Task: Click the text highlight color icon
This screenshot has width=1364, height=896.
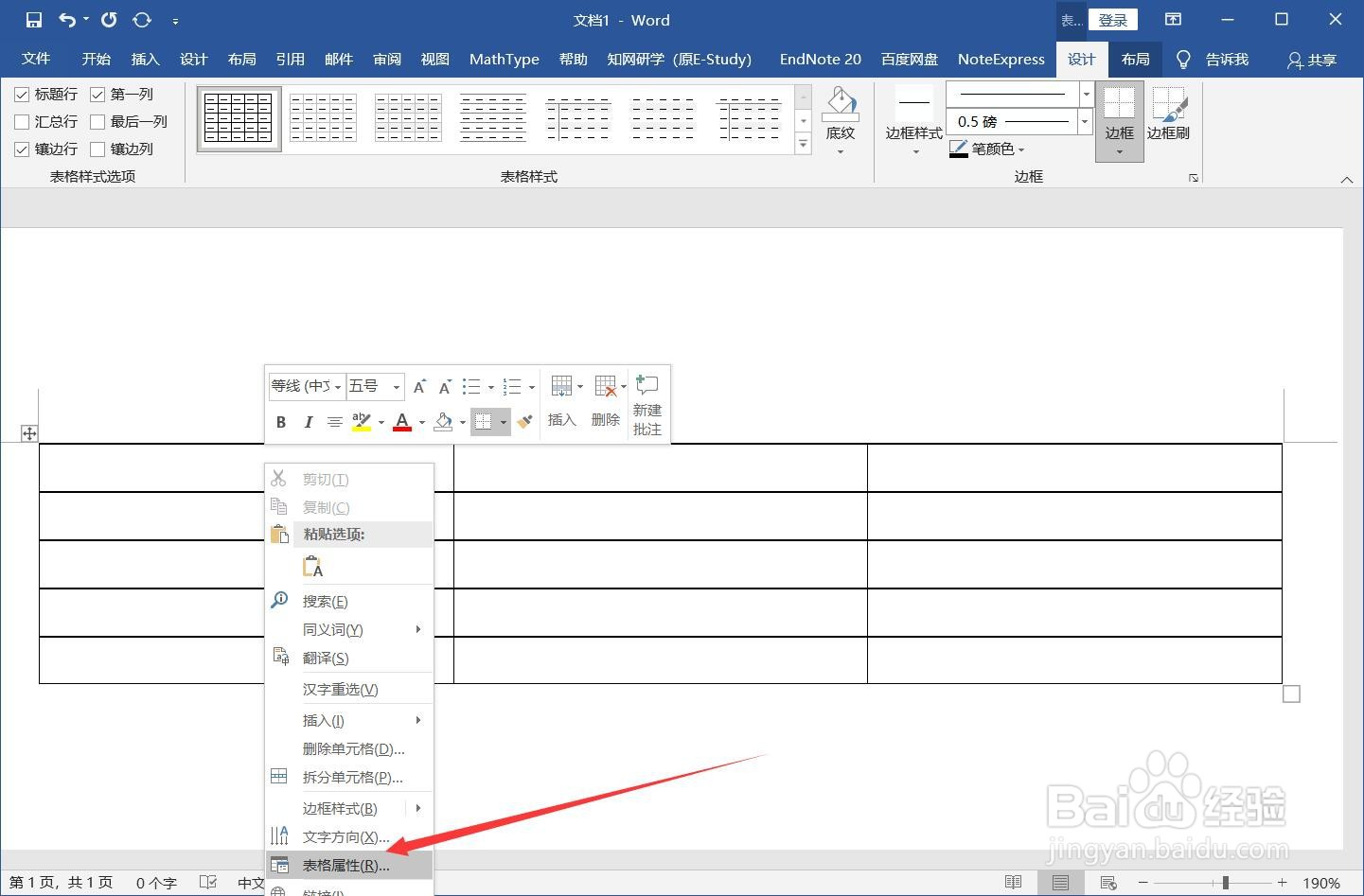Action: (x=361, y=422)
